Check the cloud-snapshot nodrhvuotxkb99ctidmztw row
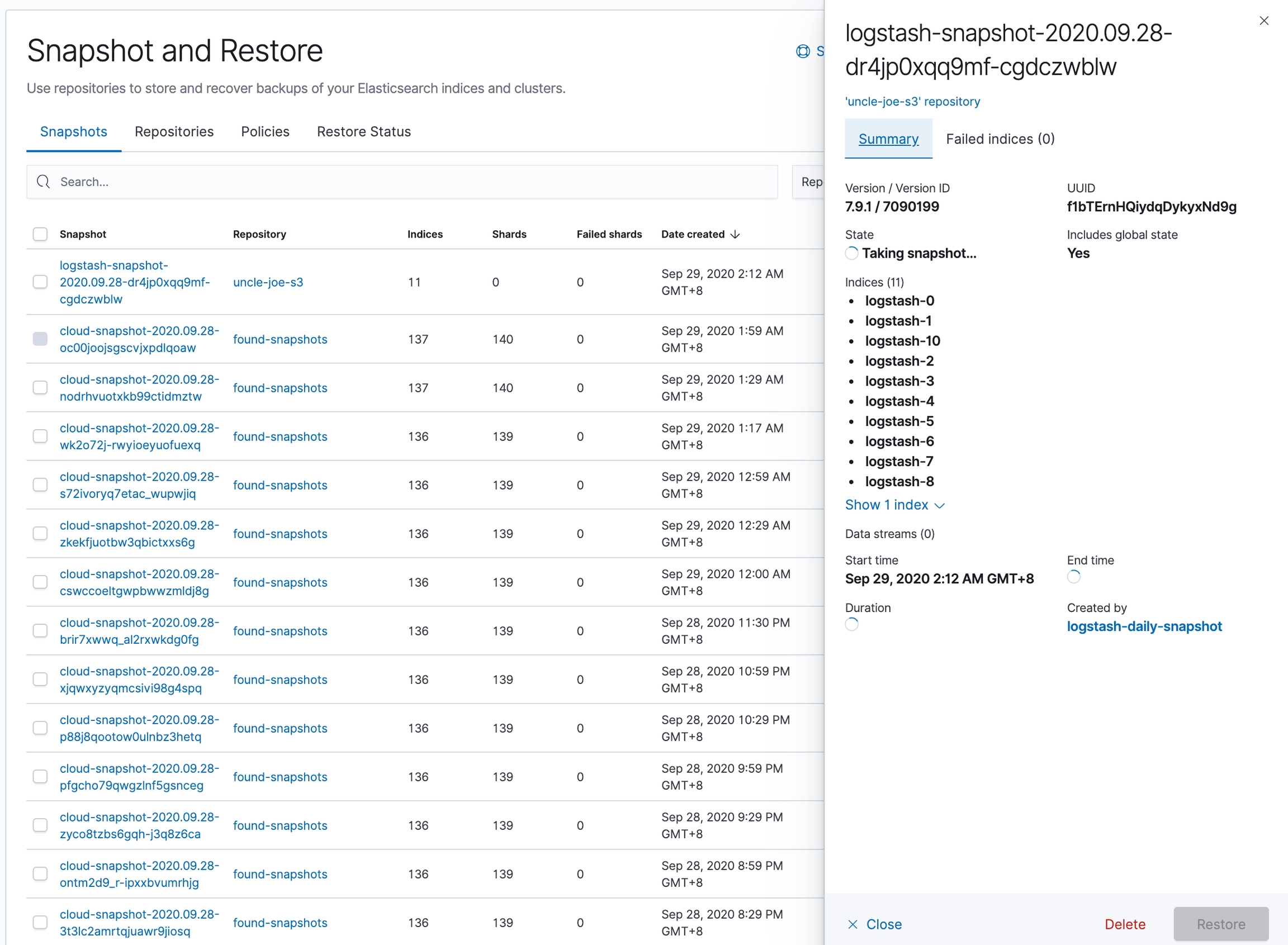 click(40, 388)
